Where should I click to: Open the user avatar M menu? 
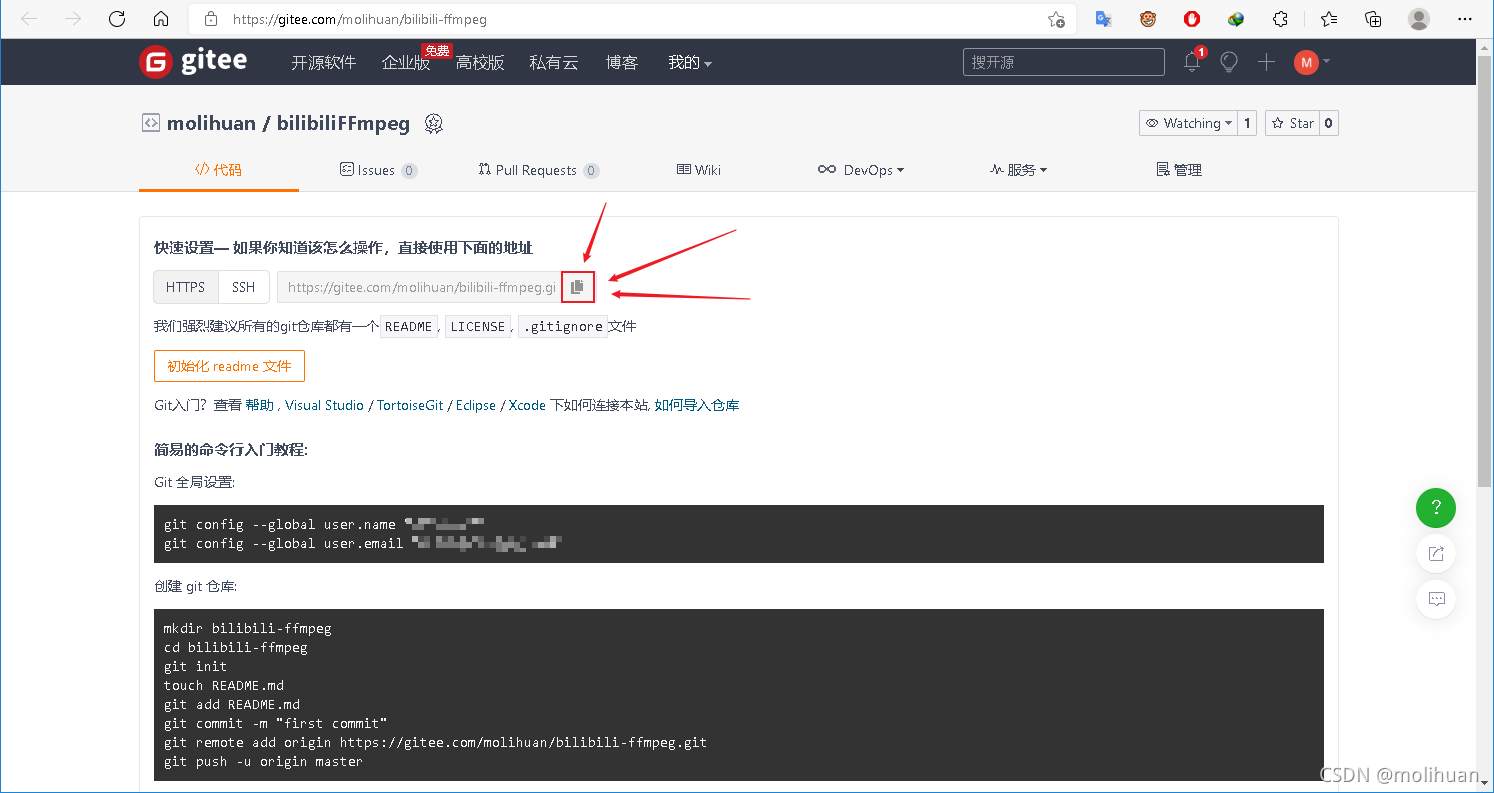1306,62
